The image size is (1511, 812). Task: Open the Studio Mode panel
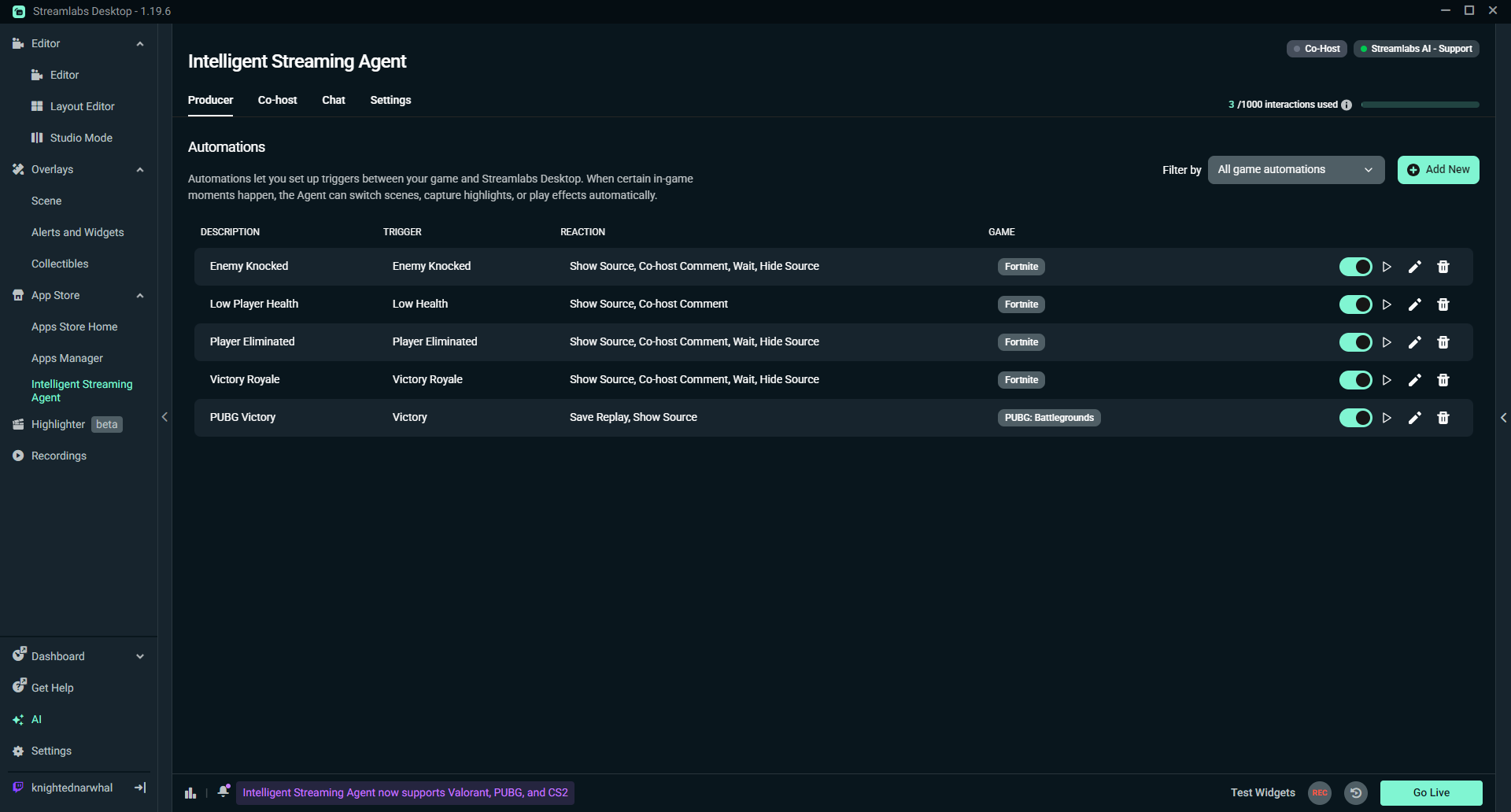[x=81, y=138]
